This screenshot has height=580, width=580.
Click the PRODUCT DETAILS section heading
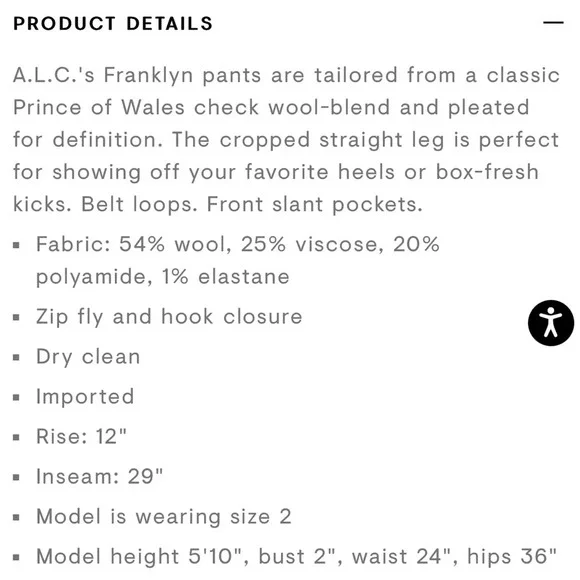pos(113,23)
